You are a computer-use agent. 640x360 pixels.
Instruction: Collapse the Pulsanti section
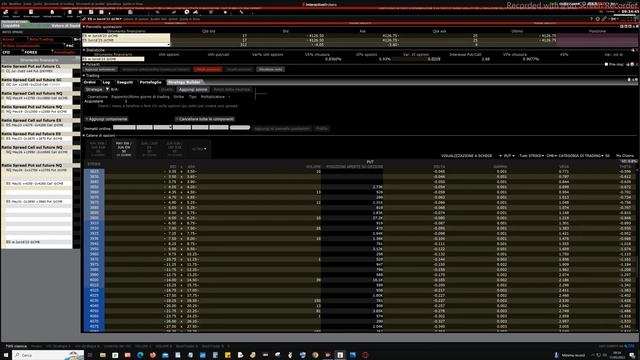(84, 64)
